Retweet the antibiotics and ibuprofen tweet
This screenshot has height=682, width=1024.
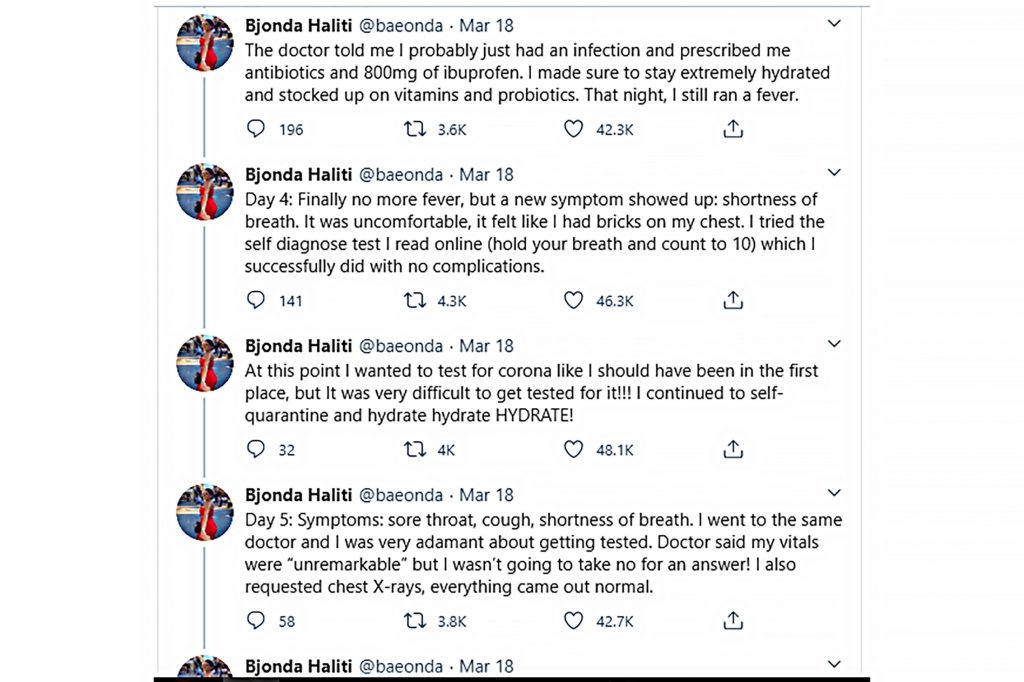pos(415,129)
